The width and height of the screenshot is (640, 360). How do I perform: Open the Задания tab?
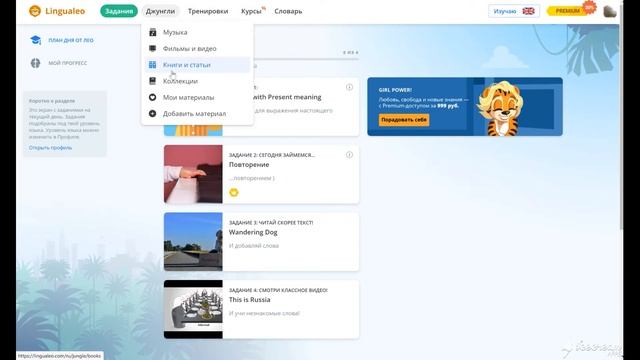(x=119, y=11)
